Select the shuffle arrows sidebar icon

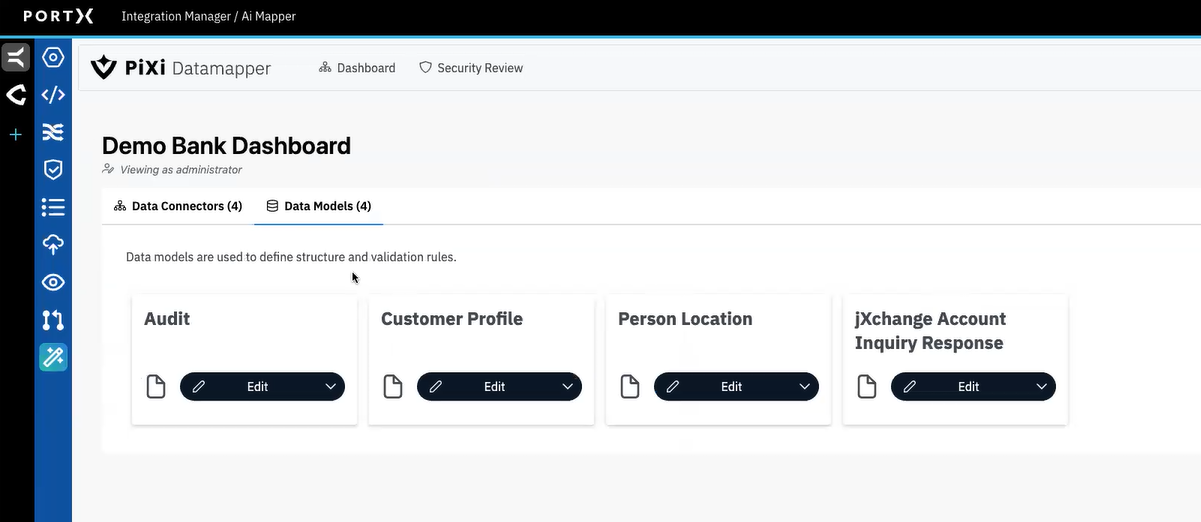tap(53, 132)
